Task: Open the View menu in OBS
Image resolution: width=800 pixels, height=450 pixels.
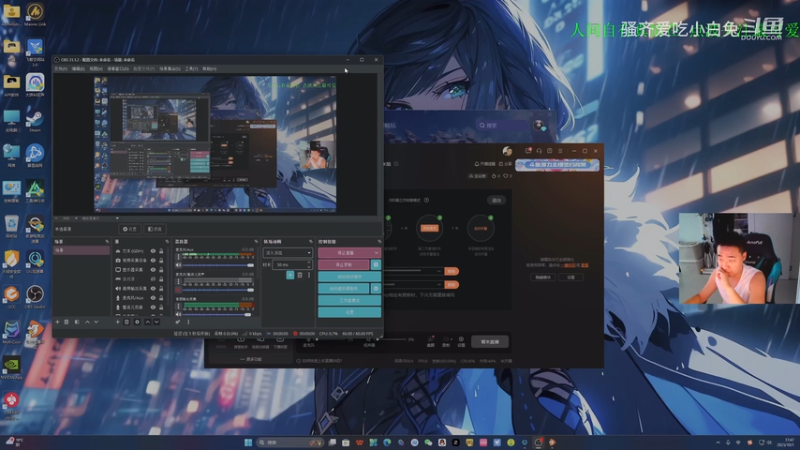Action: 96,68
